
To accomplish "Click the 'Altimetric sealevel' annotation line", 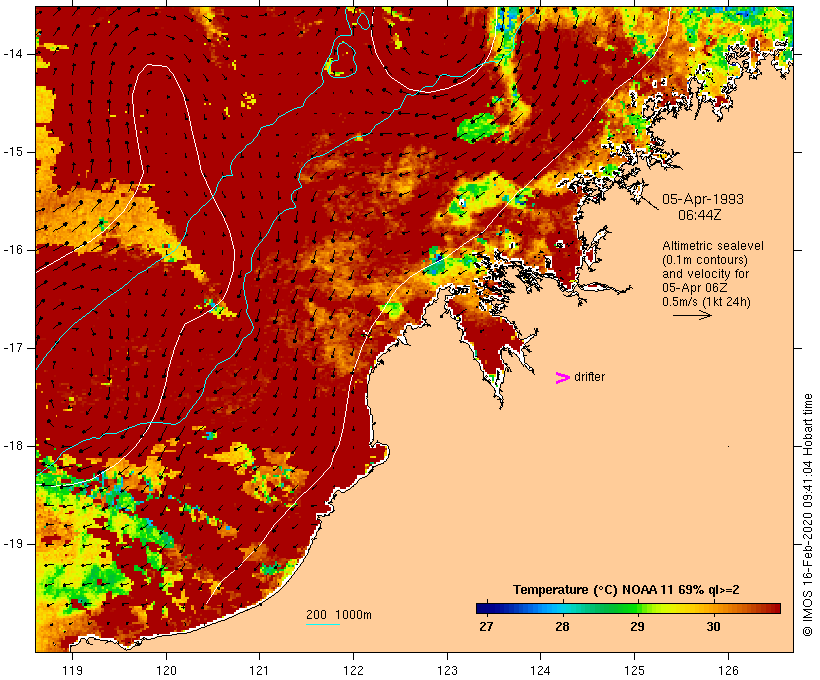I will [x=713, y=246].
